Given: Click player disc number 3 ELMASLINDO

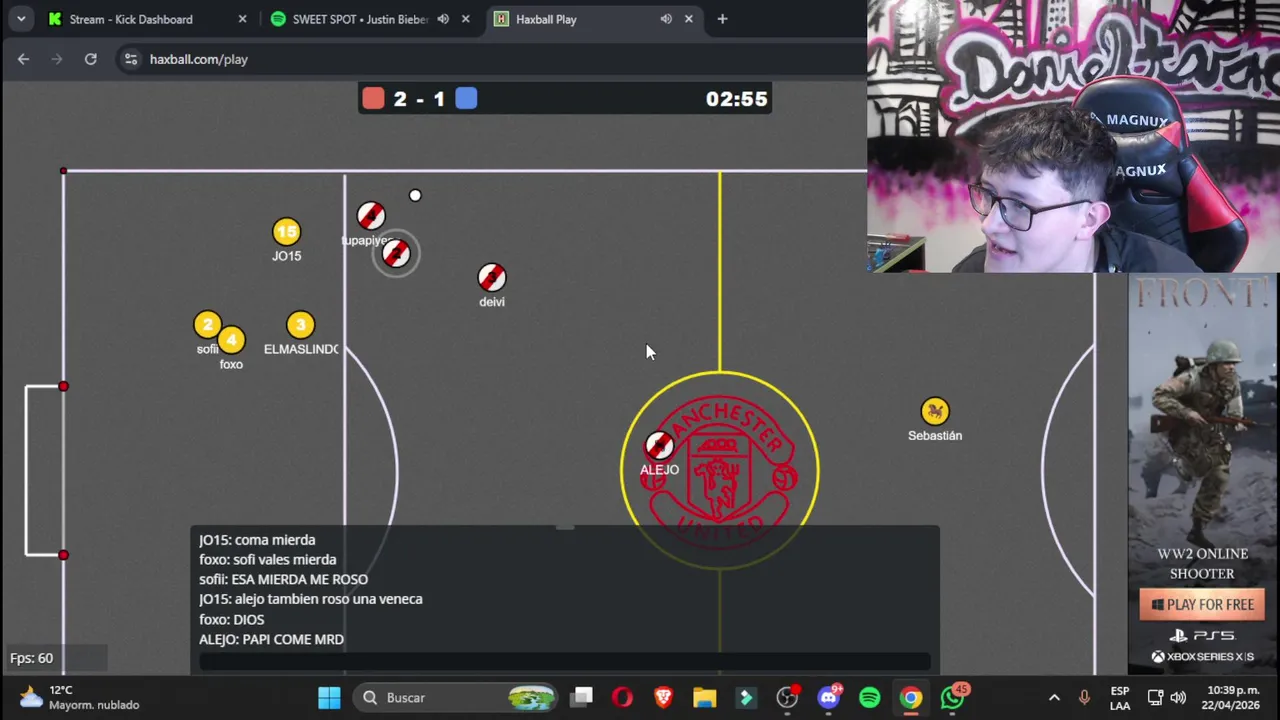Looking at the screenshot, I should click(300, 325).
